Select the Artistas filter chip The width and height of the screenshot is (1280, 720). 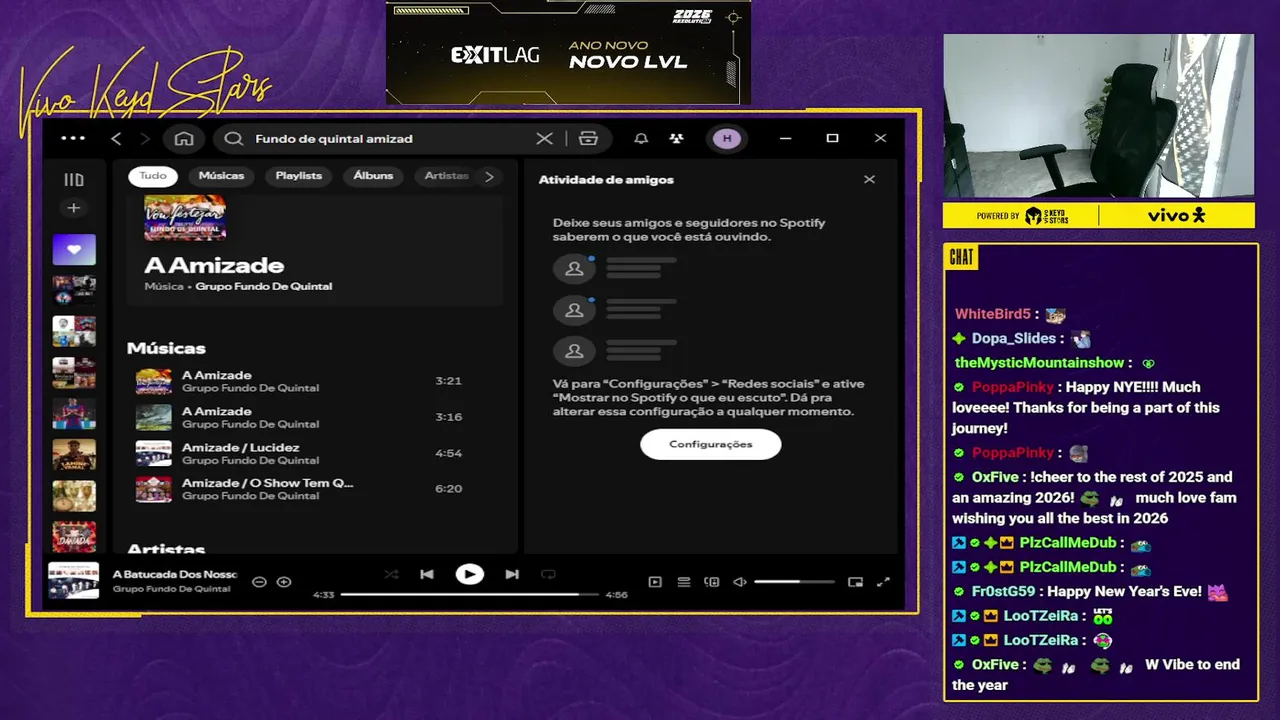pyautogui.click(x=446, y=176)
